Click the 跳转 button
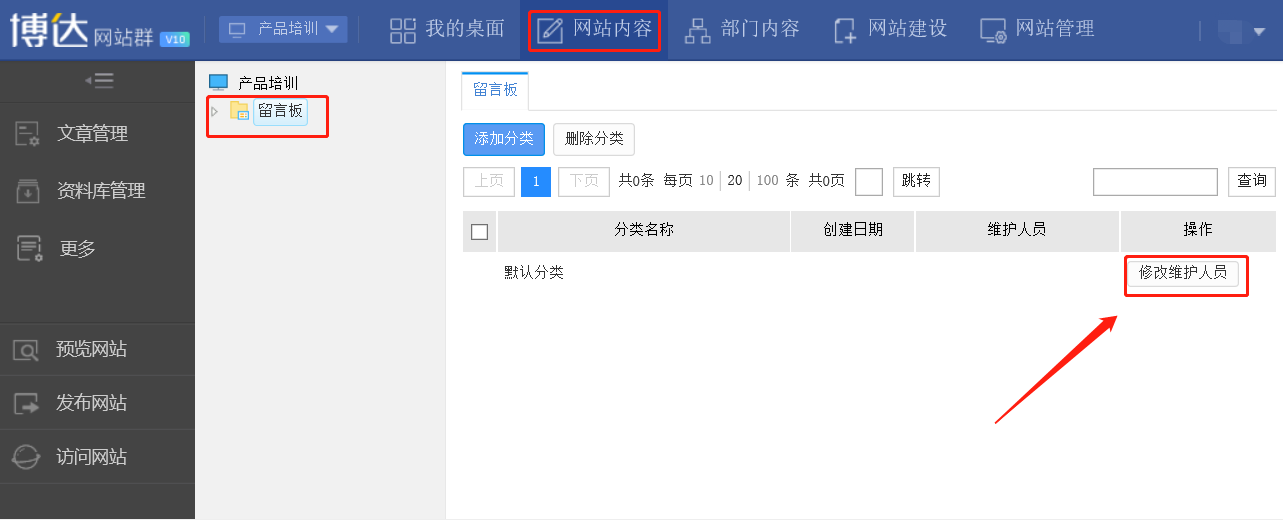Viewport: 1283px width, 521px height. 916,181
